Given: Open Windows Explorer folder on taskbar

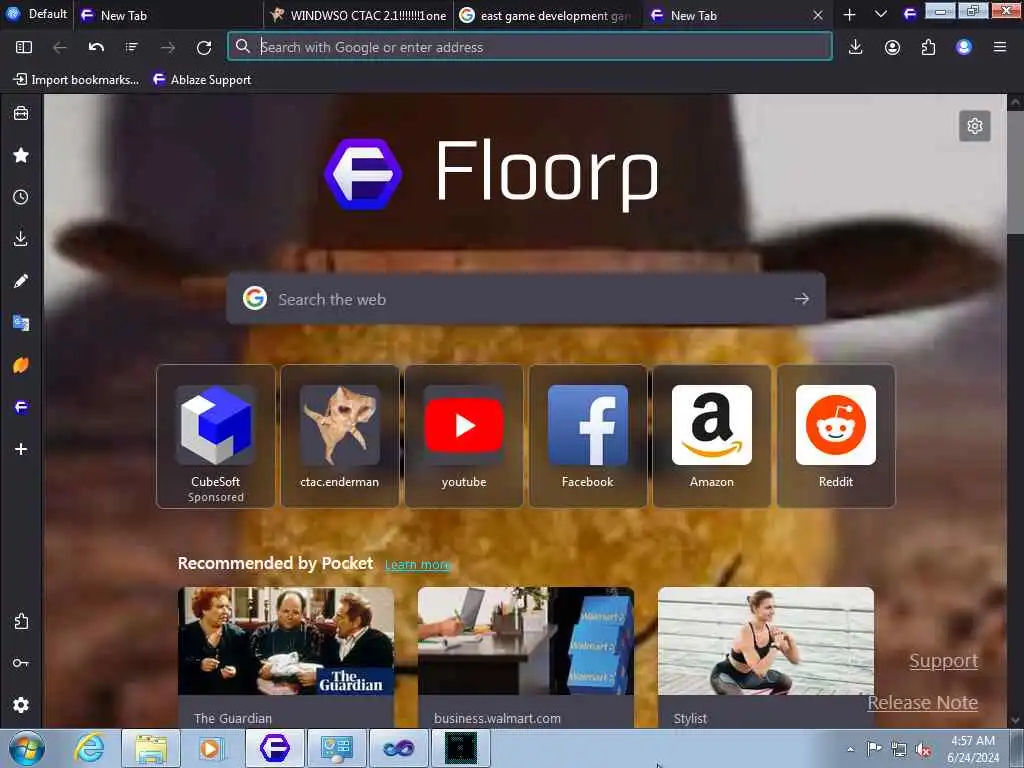Looking at the screenshot, I should 152,748.
